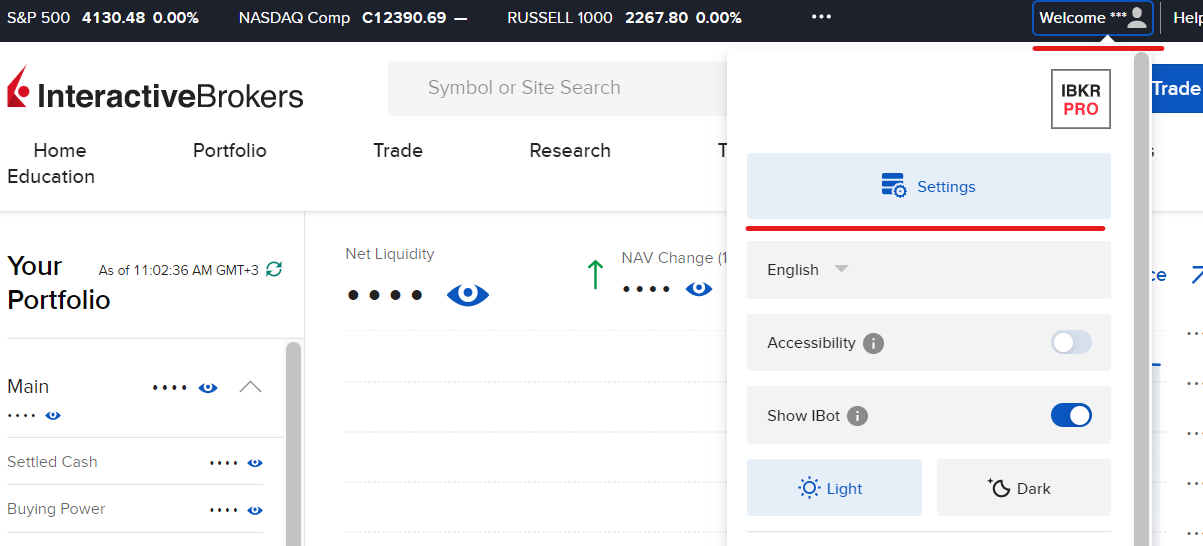Viewport: 1203px width, 546px height.
Task: Turn off the Show IBot switch
Action: click(1071, 415)
